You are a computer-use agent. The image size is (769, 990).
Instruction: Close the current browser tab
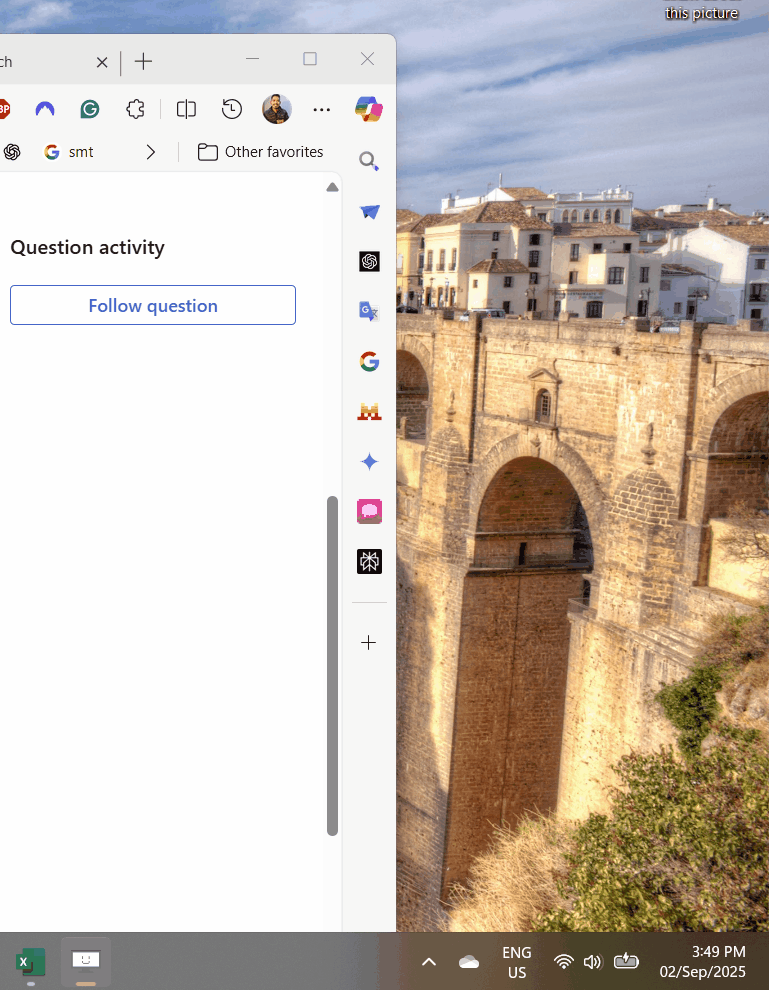coord(102,62)
